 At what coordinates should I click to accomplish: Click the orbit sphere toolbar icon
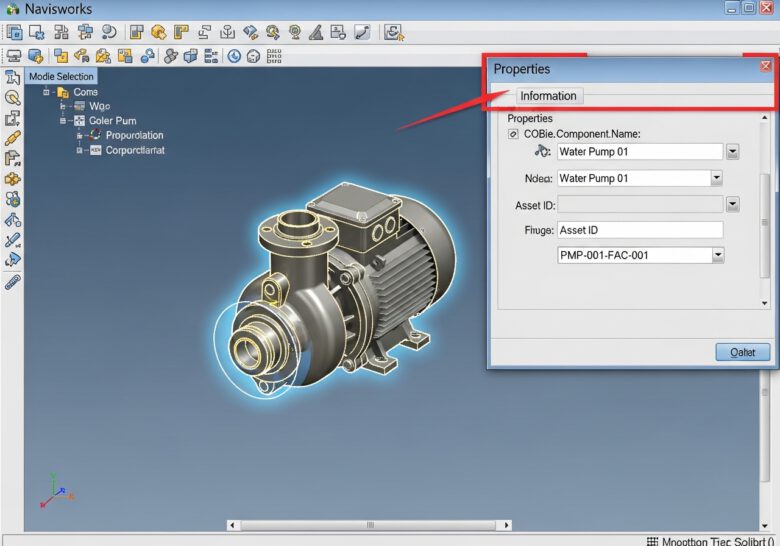(108, 32)
